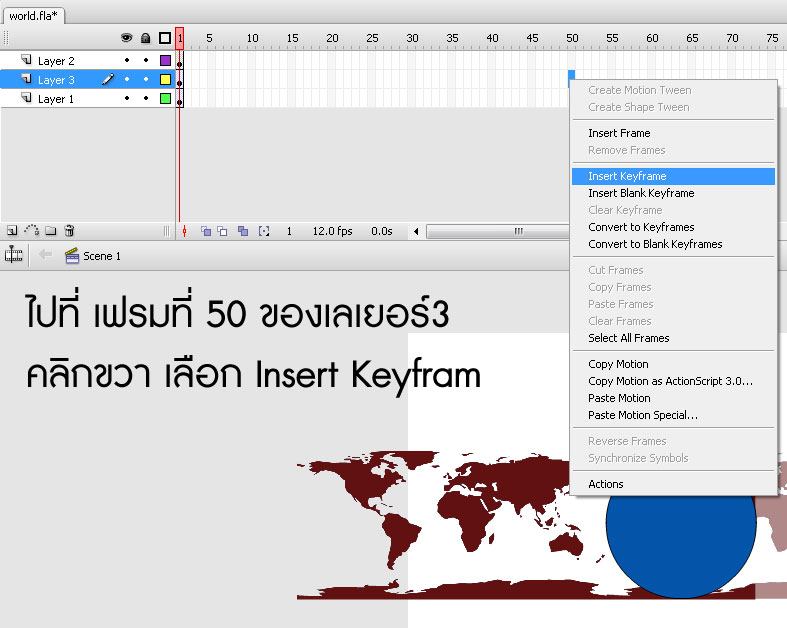Click the Layer 2 page icon
Viewport: 787px width, 628px height.
click(x=27, y=60)
